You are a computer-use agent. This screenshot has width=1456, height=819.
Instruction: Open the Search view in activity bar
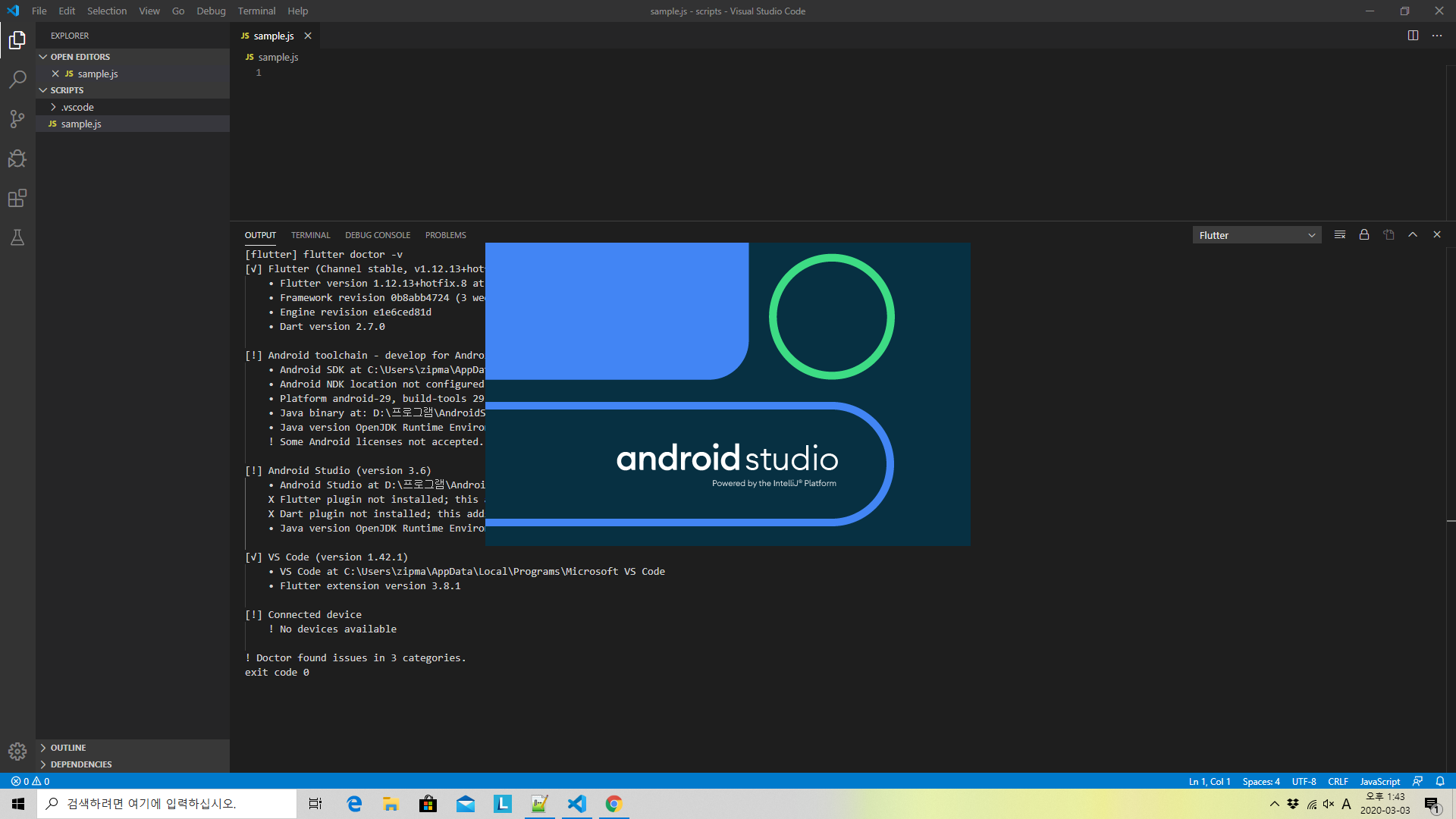[17, 79]
